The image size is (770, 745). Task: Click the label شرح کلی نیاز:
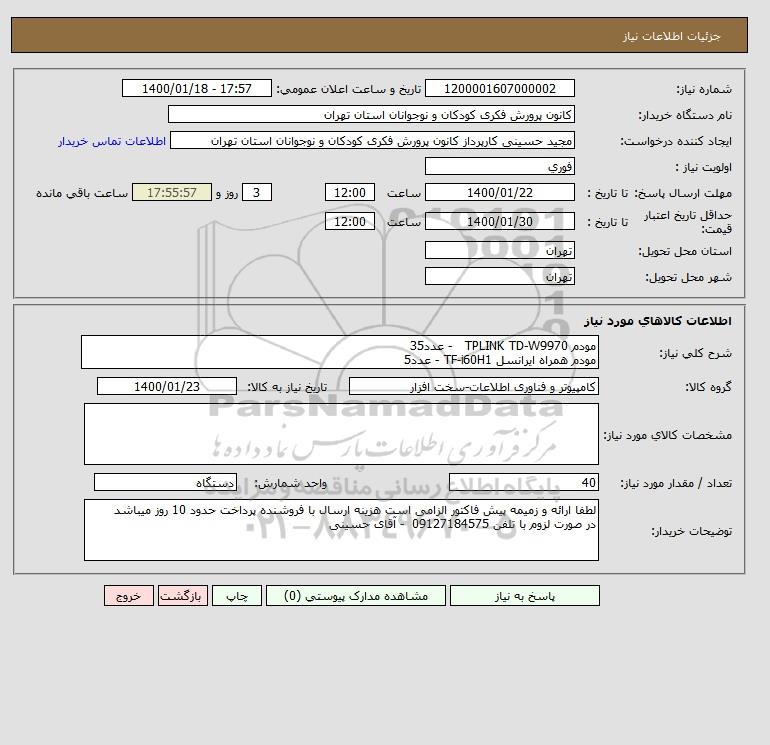[695, 353]
